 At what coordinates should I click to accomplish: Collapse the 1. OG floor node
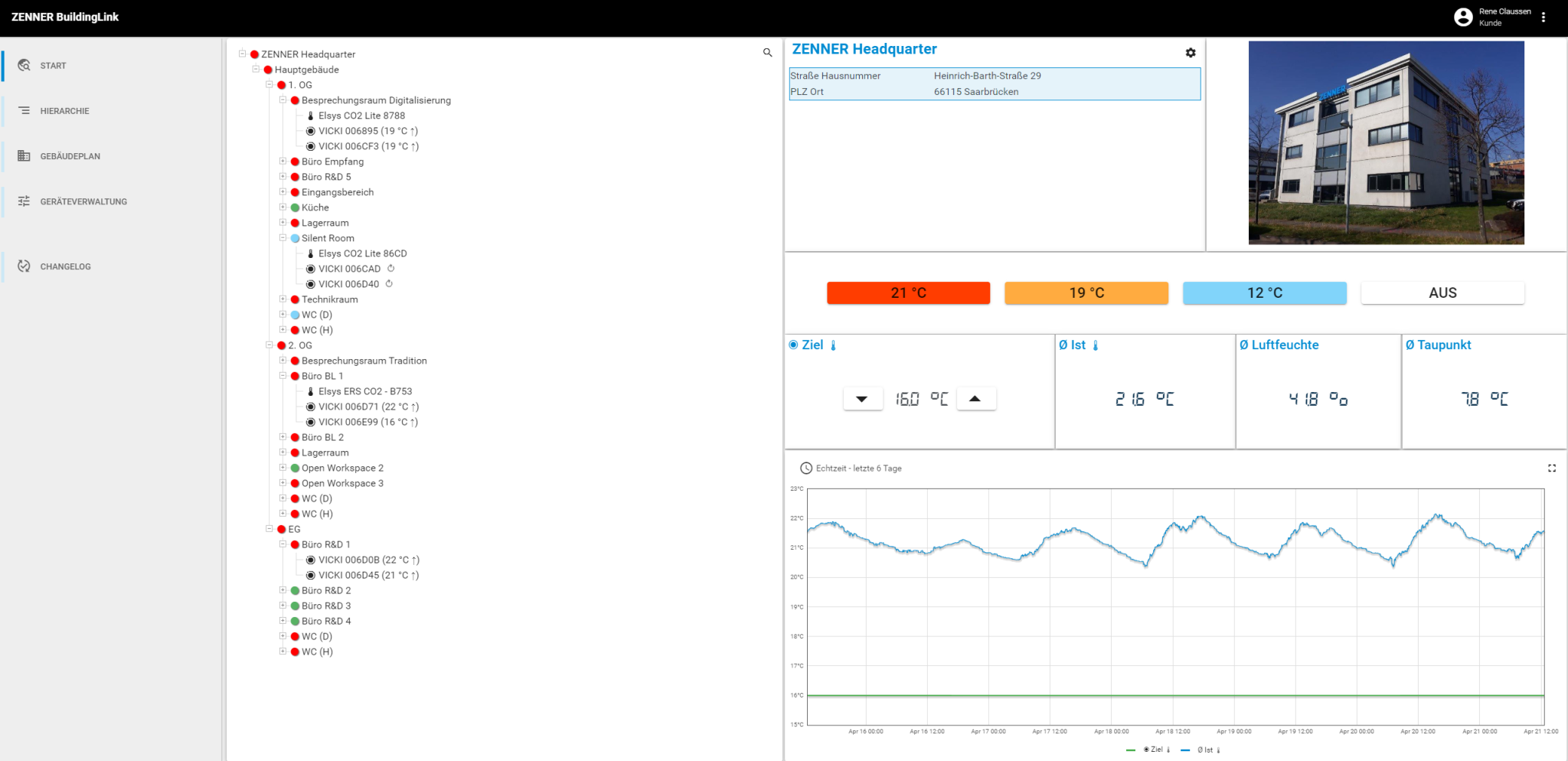point(269,85)
